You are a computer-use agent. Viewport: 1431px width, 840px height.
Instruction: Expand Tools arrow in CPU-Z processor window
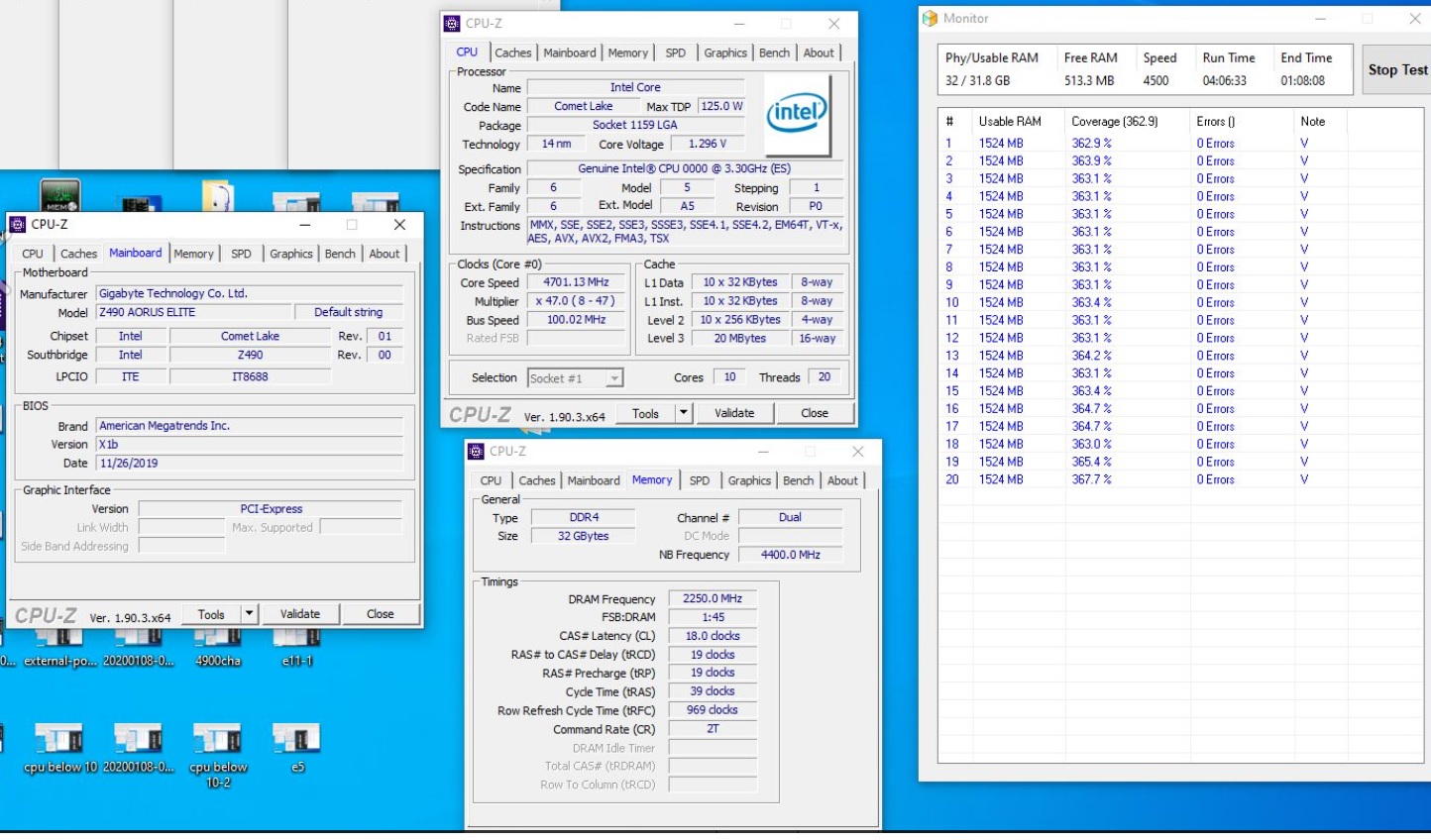pyautogui.click(x=683, y=414)
